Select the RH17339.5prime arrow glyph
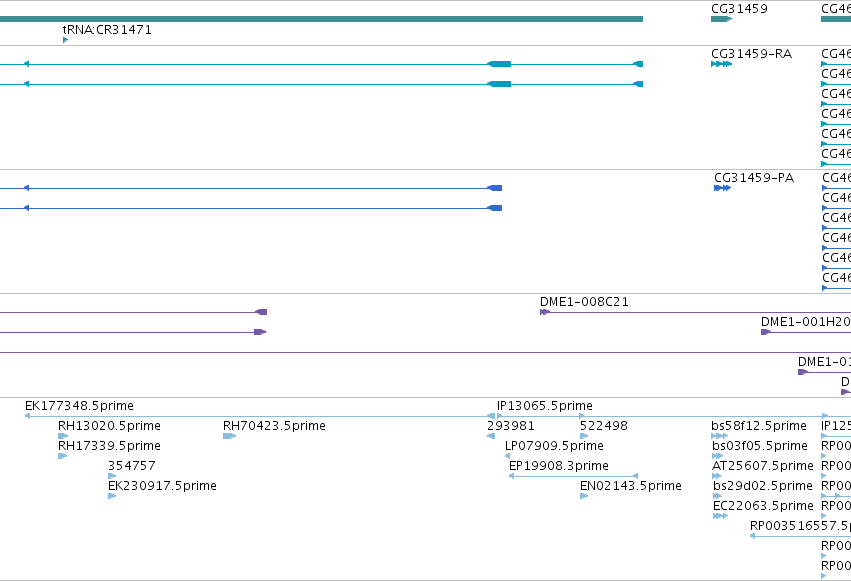This screenshot has height=581, width=851. coord(62,456)
